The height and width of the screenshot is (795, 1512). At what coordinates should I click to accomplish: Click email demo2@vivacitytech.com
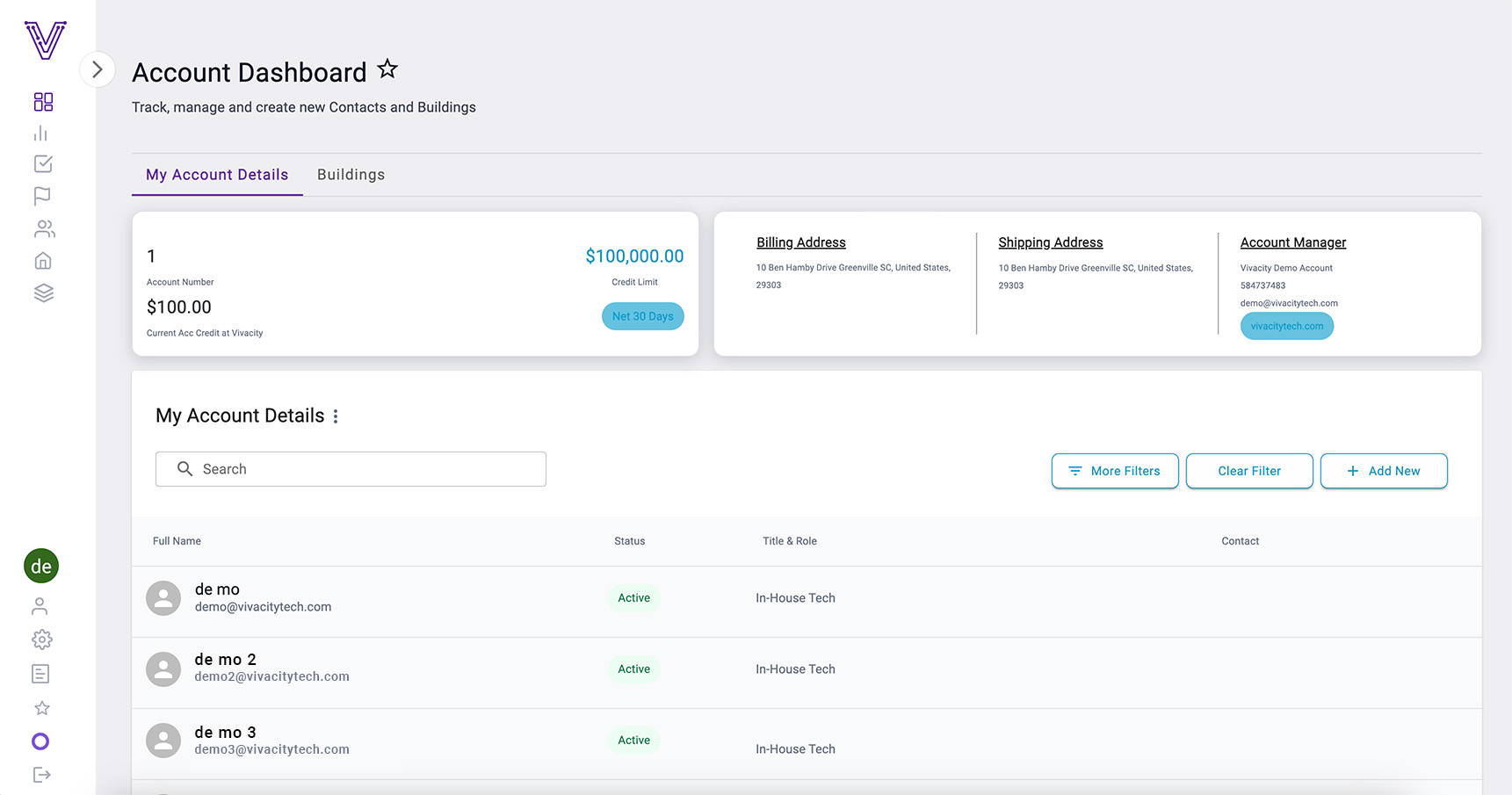point(272,676)
